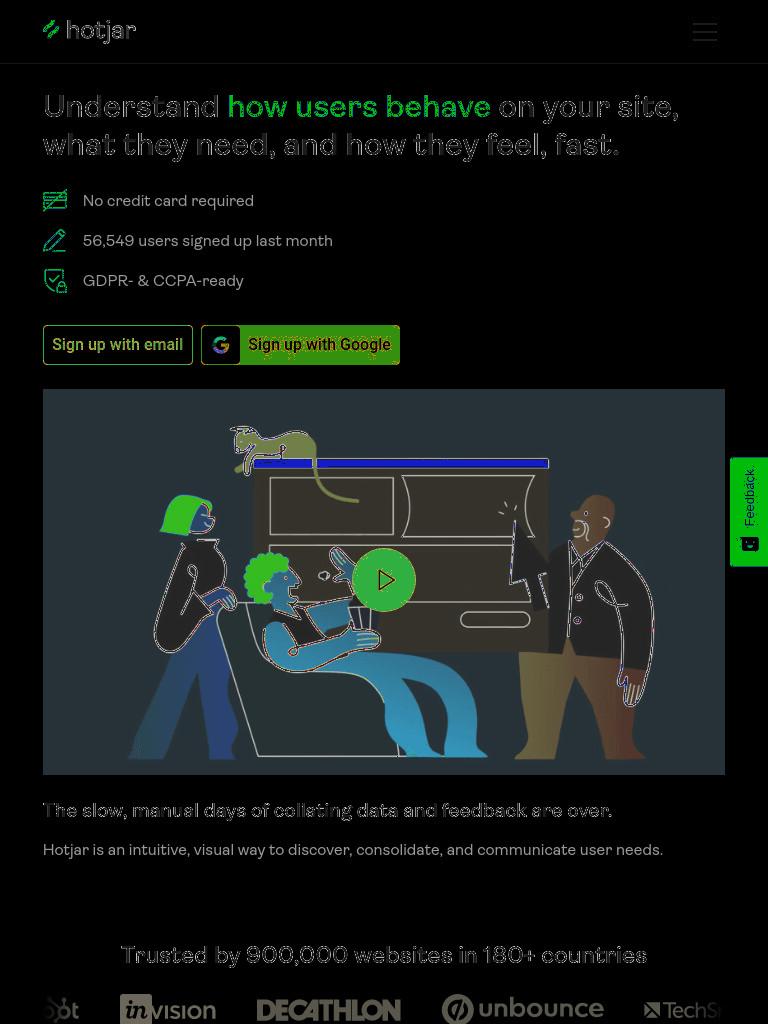Click the GDPR shield lock icon
The height and width of the screenshot is (1024, 768).
click(55, 280)
